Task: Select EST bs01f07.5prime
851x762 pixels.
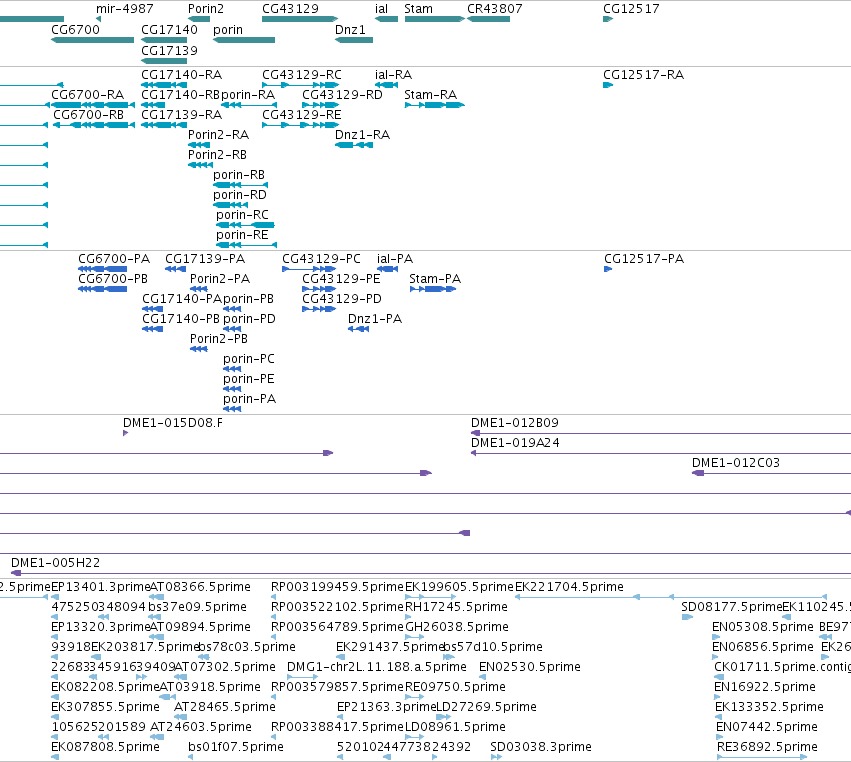Action: pos(190,757)
